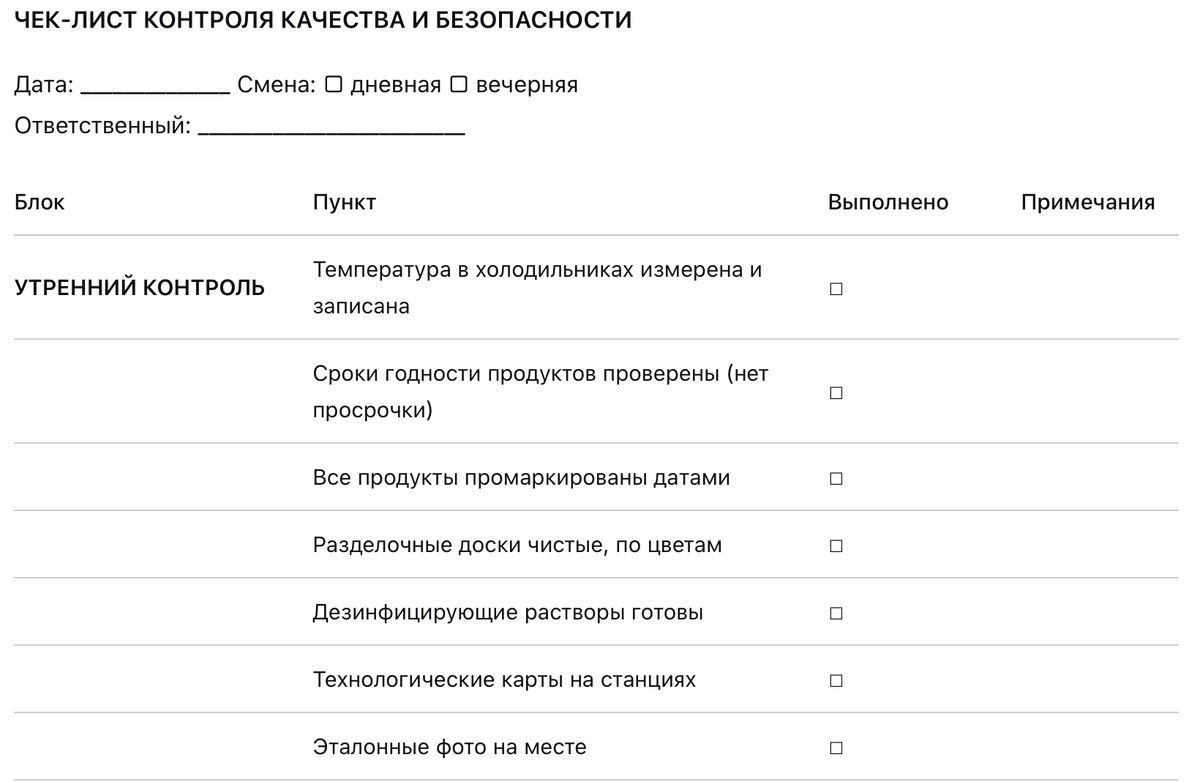
Task: Tick checkbox for 'Разделочные доски чистые' item
Action: pos(836,546)
